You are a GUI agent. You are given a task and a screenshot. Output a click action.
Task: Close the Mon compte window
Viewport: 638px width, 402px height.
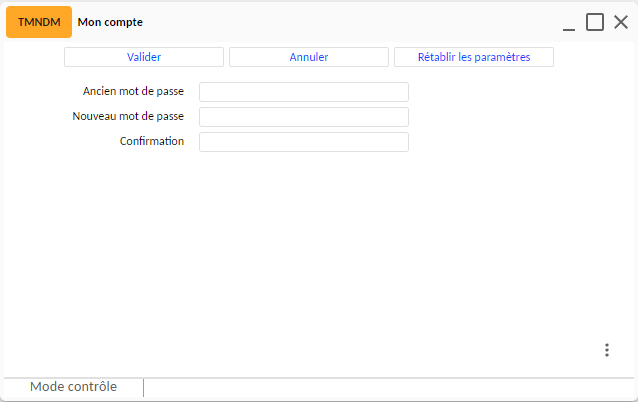[621, 22]
